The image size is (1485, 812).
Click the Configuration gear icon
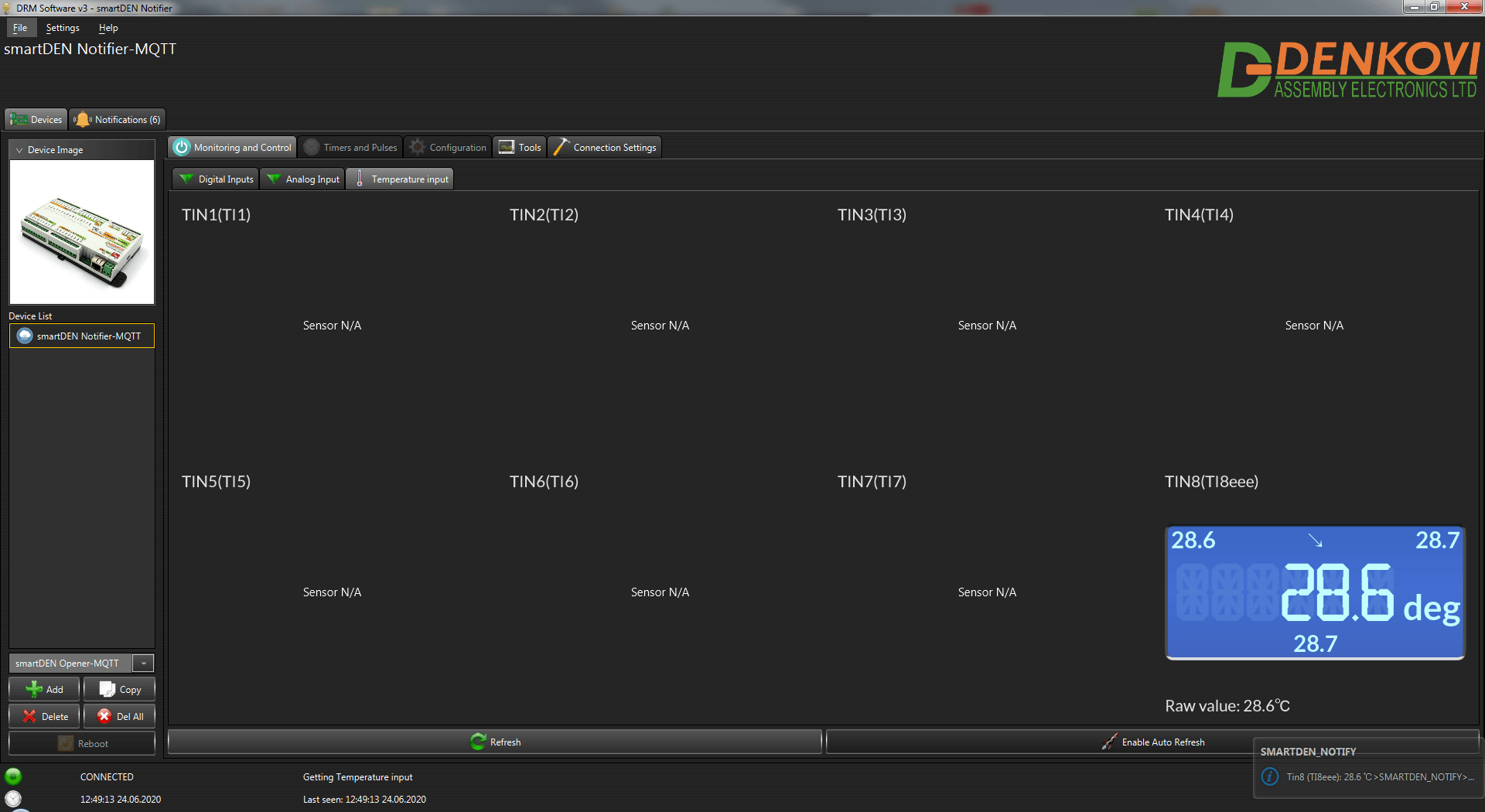click(x=418, y=147)
